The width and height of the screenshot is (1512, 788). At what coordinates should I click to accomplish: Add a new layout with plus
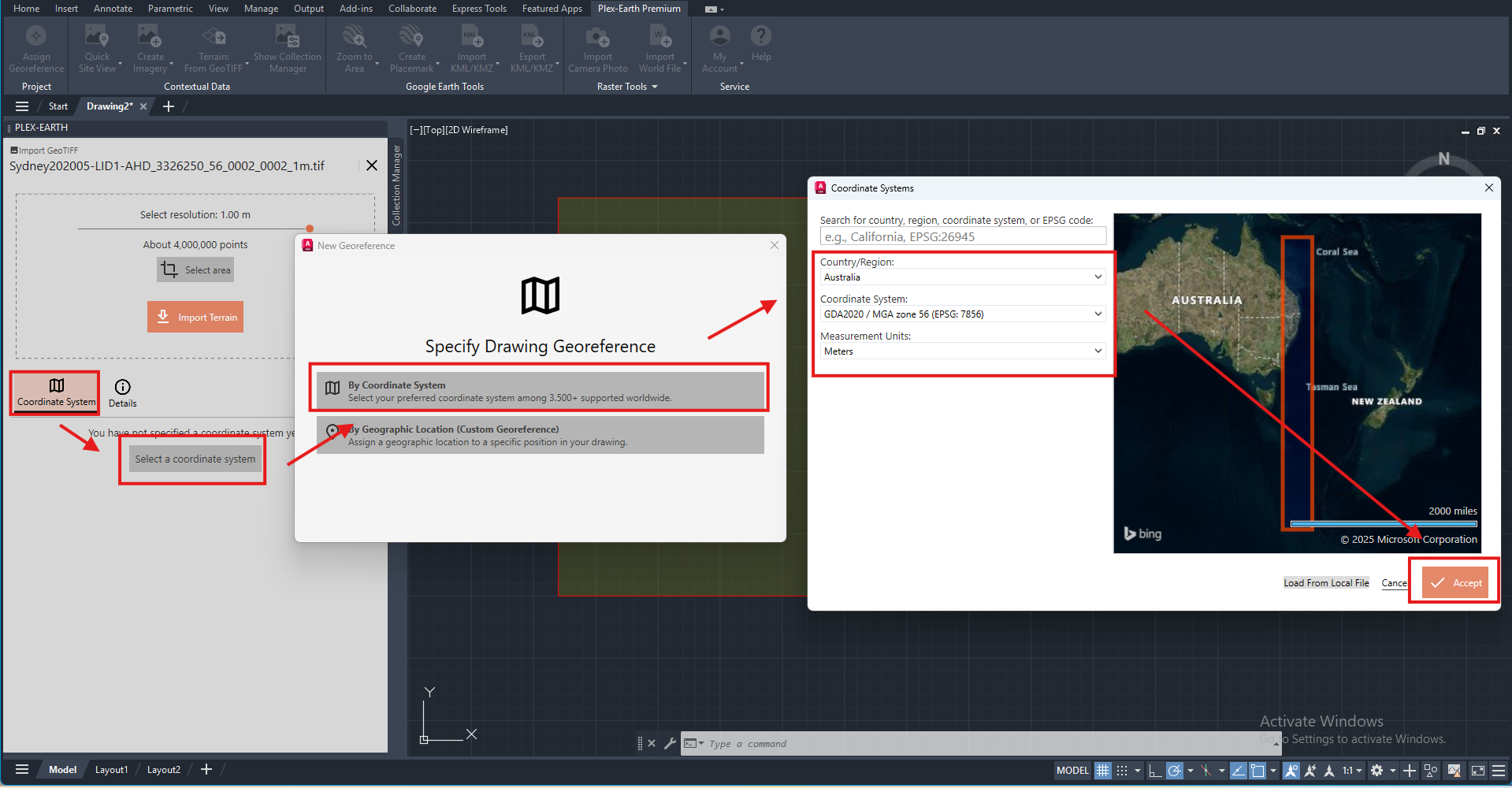206,769
